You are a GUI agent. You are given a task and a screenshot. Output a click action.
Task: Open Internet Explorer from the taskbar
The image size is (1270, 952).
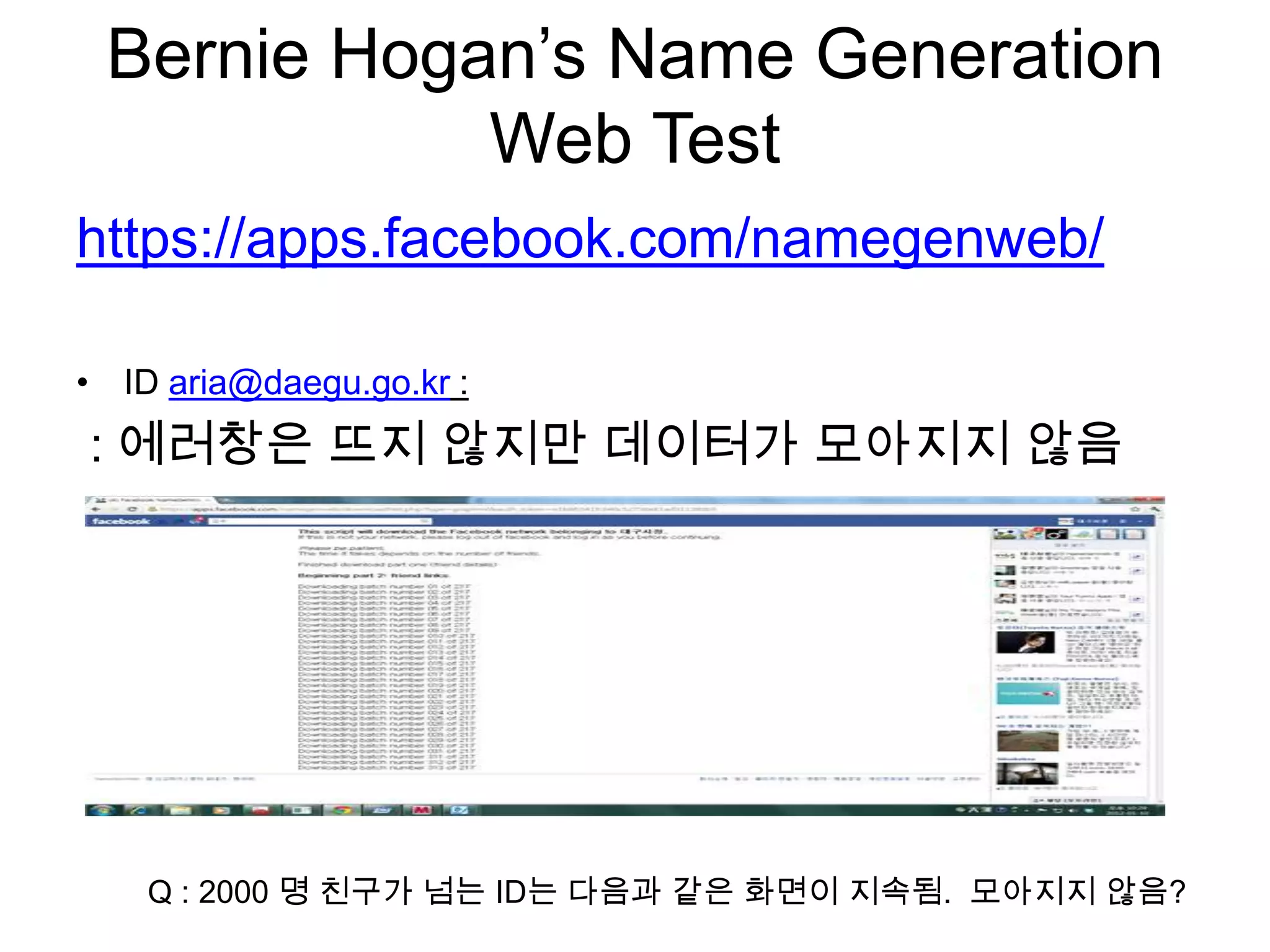pos(140,809)
